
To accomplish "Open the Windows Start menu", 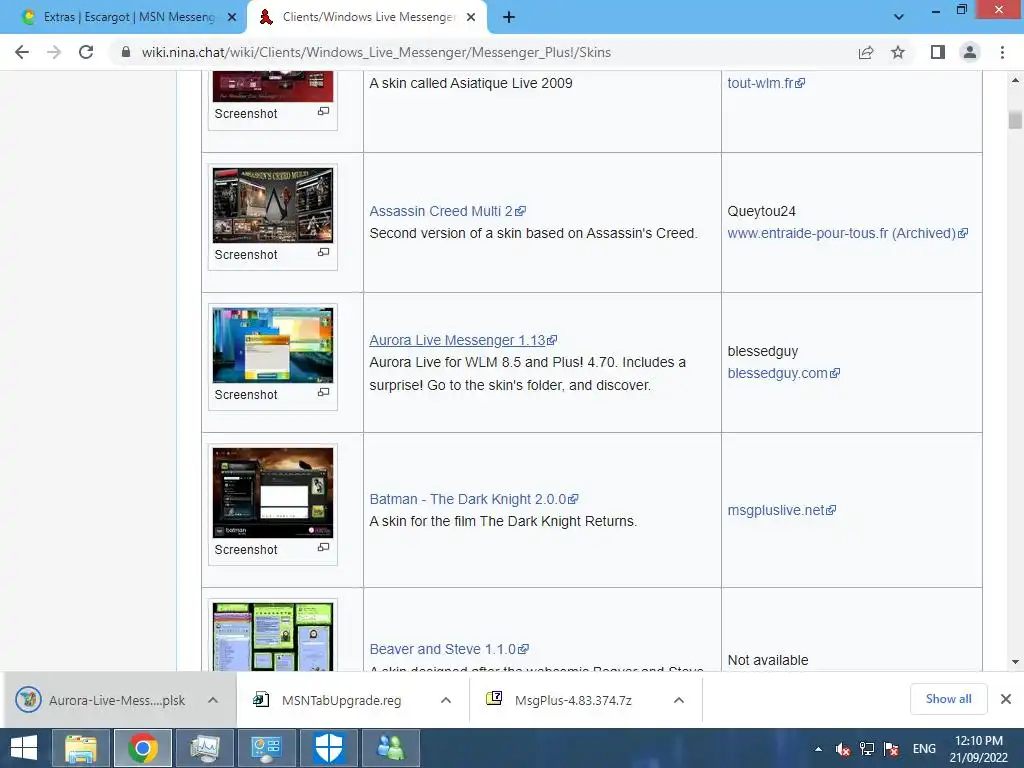I will click(x=24, y=748).
